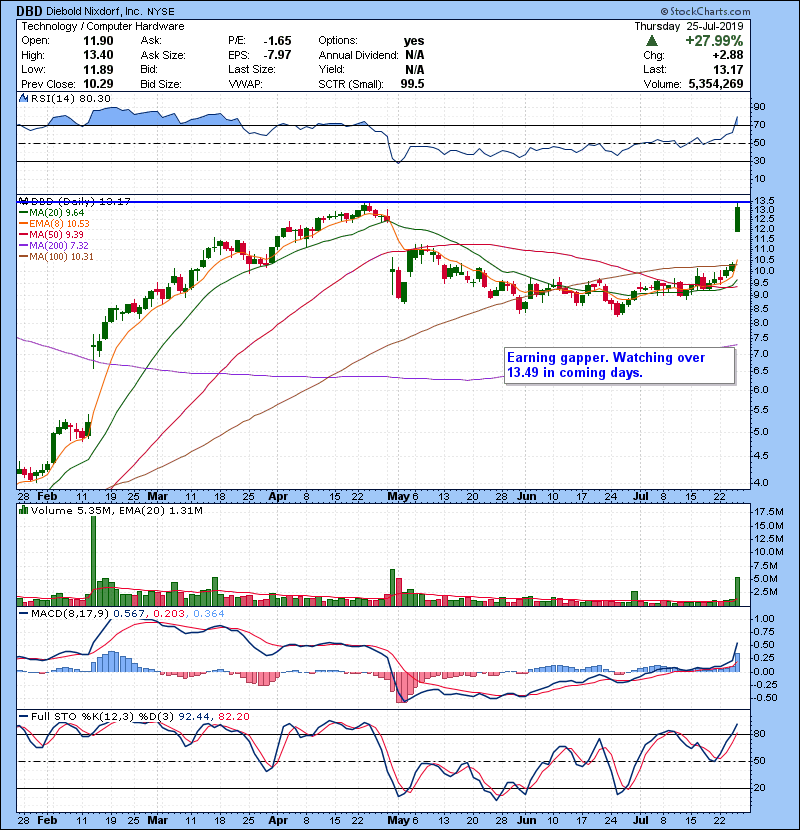This screenshot has height=830, width=800.
Task: Click the stochastic %D value 82.20
Action: (233, 717)
